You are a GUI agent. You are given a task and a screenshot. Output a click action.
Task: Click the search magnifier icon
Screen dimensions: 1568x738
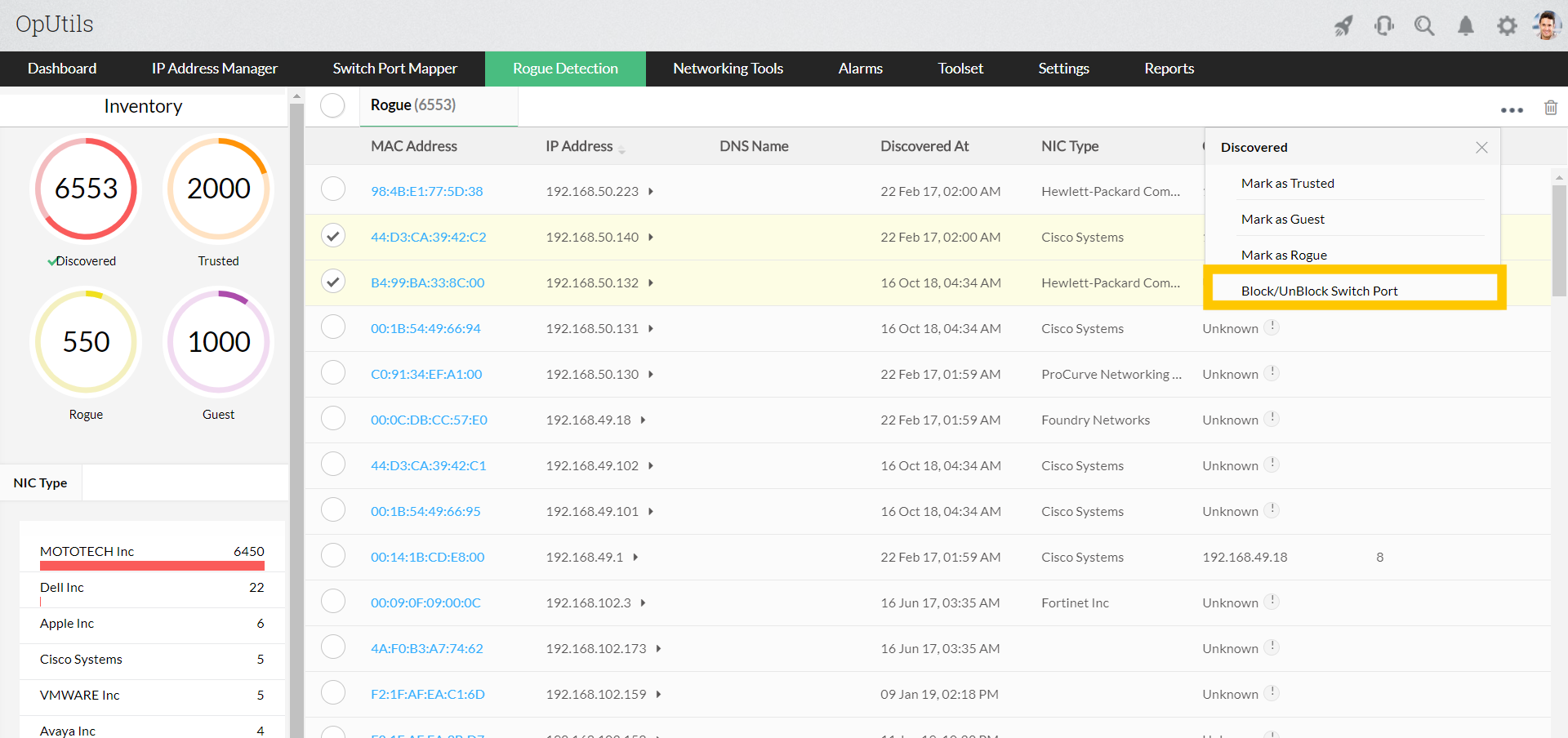(x=1425, y=26)
